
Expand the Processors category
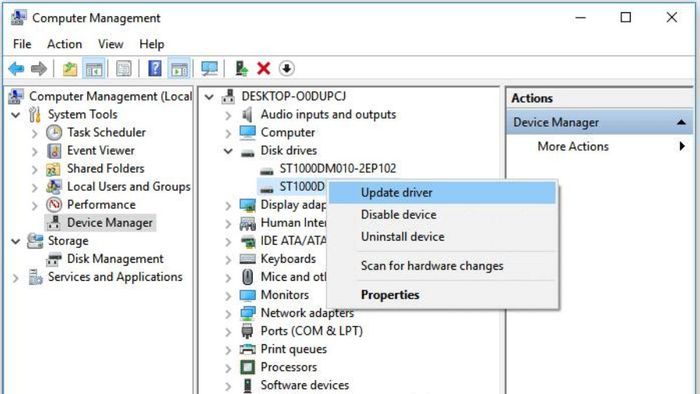pyautogui.click(x=228, y=368)
